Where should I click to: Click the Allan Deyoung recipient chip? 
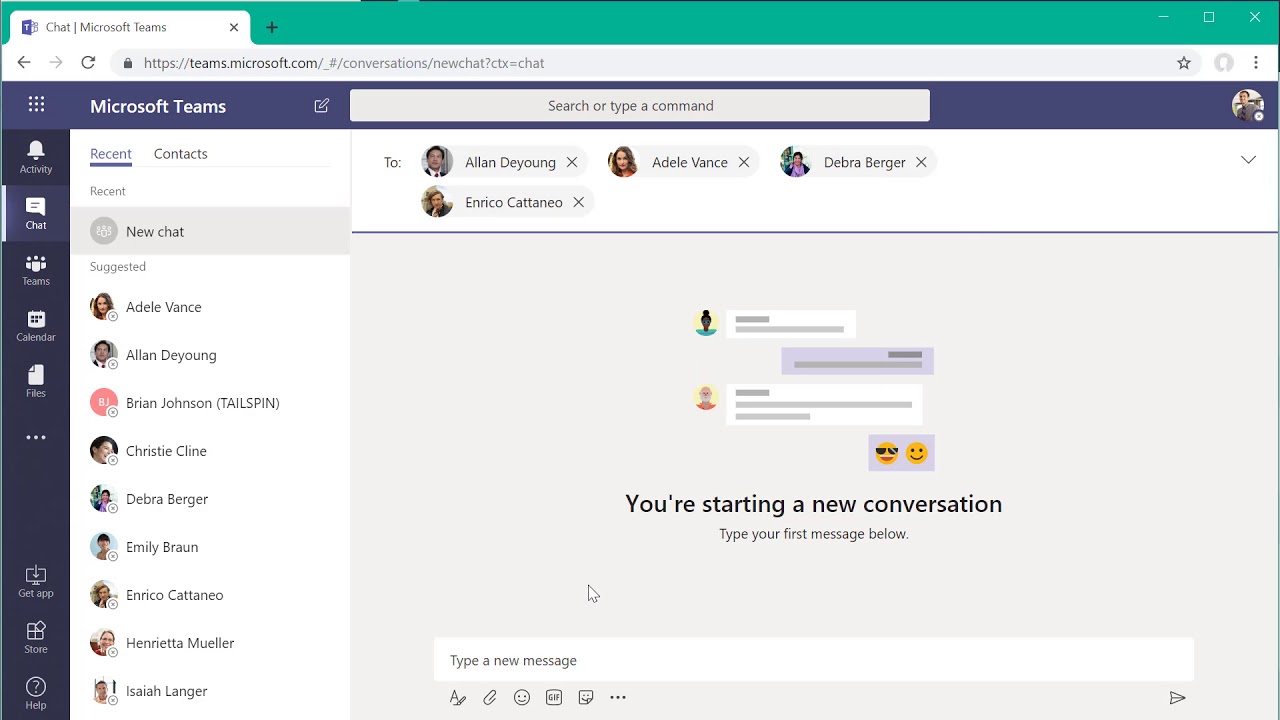click(x=502, y=162)
